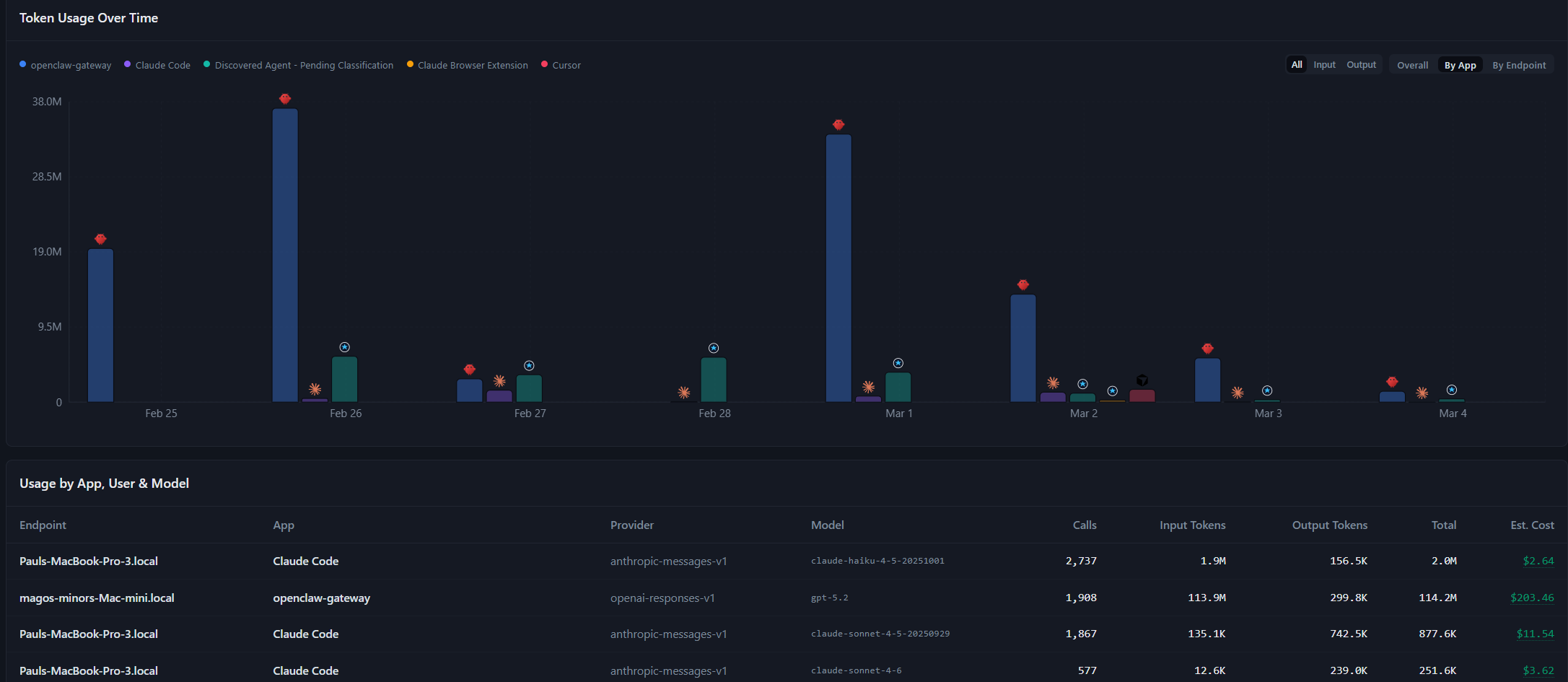Screen dimensions: 1568x682
Task: Click the red mascot icon above the Mar 1 bar
Action: (838, 124)
